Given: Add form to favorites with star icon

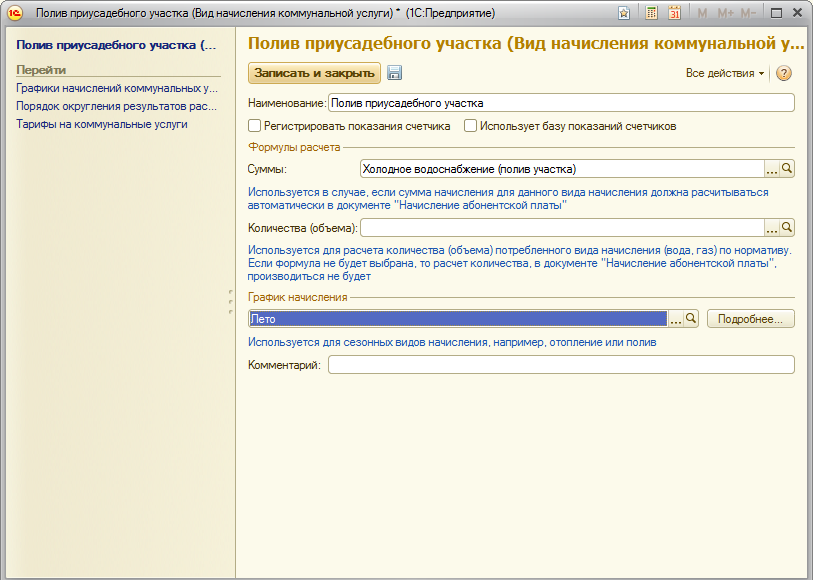Looking at the screenshot, I should tap(624, 13).
